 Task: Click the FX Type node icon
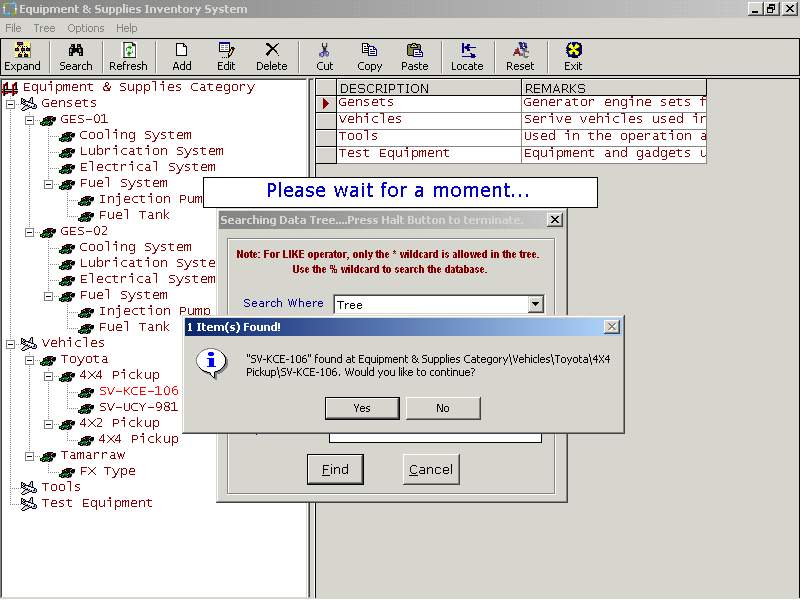point(67,472)
